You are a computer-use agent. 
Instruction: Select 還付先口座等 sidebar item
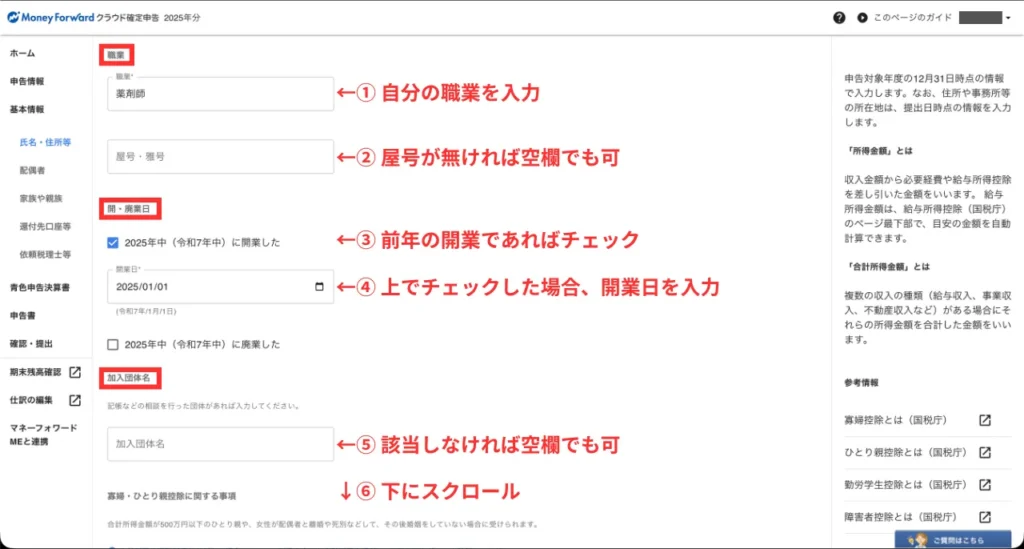[x=45, y=227]
